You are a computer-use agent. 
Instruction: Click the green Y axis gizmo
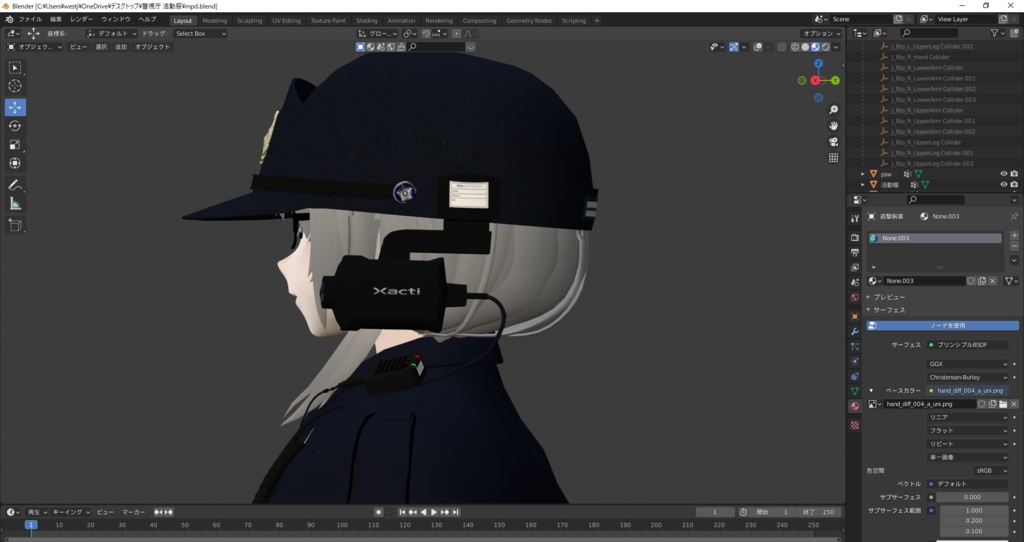tap(835, 80)
